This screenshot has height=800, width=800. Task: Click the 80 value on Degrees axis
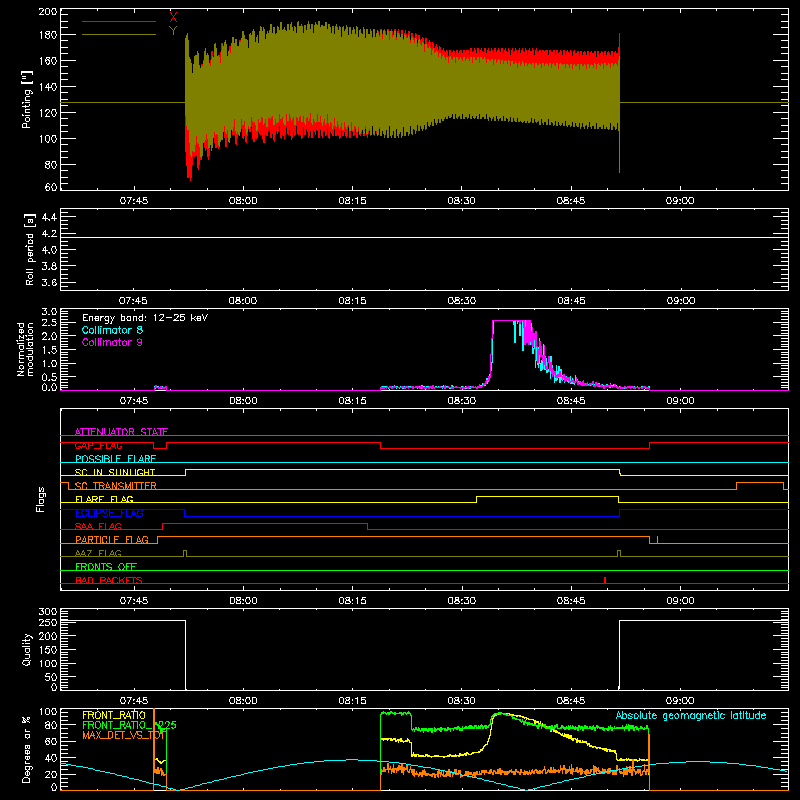[x=51, y=725]
